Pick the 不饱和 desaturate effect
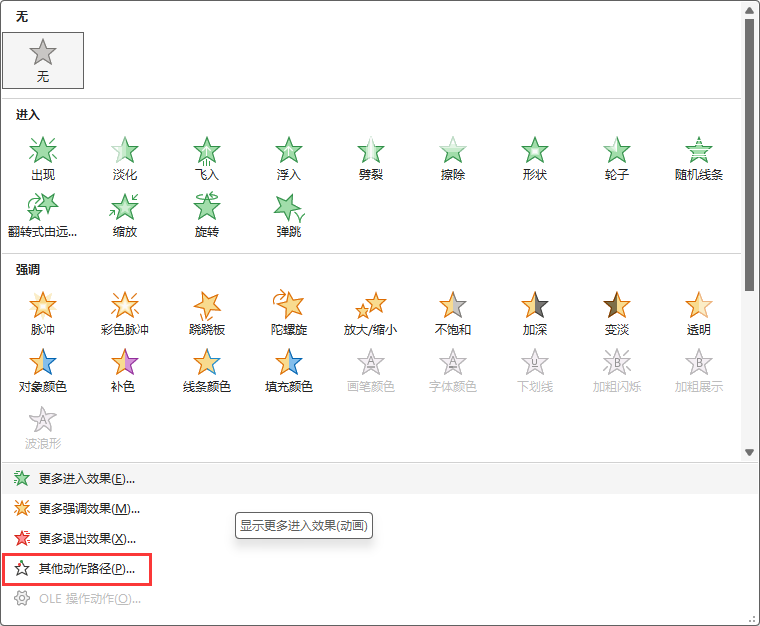760x626 pixels. click(x=453, y=313)
